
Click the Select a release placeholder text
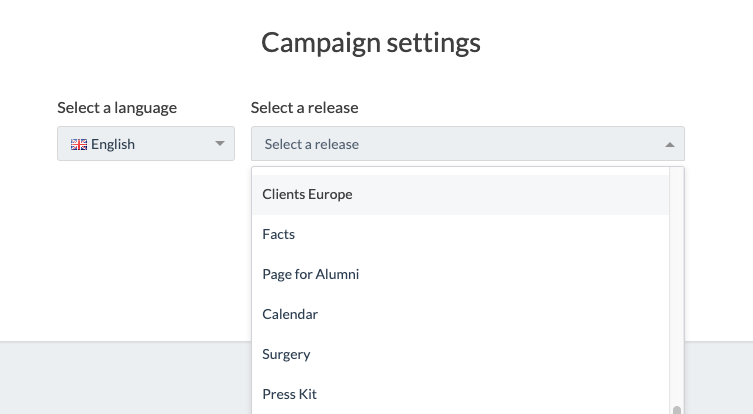coord(312,144)
